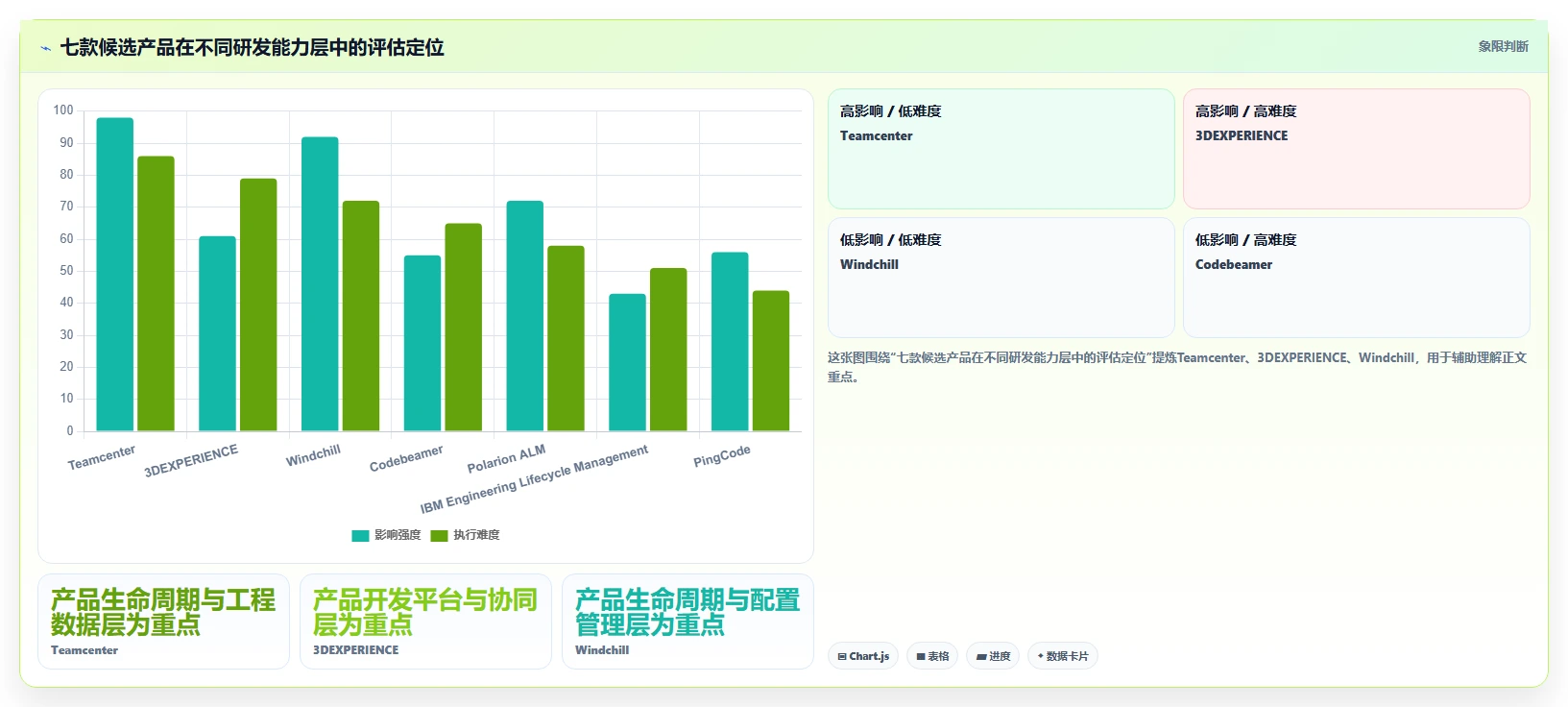The width and height of the screenshot is (1568, 707).
Task: Click the Codebeamer x-axis label
Action: [x=406, y=458]
